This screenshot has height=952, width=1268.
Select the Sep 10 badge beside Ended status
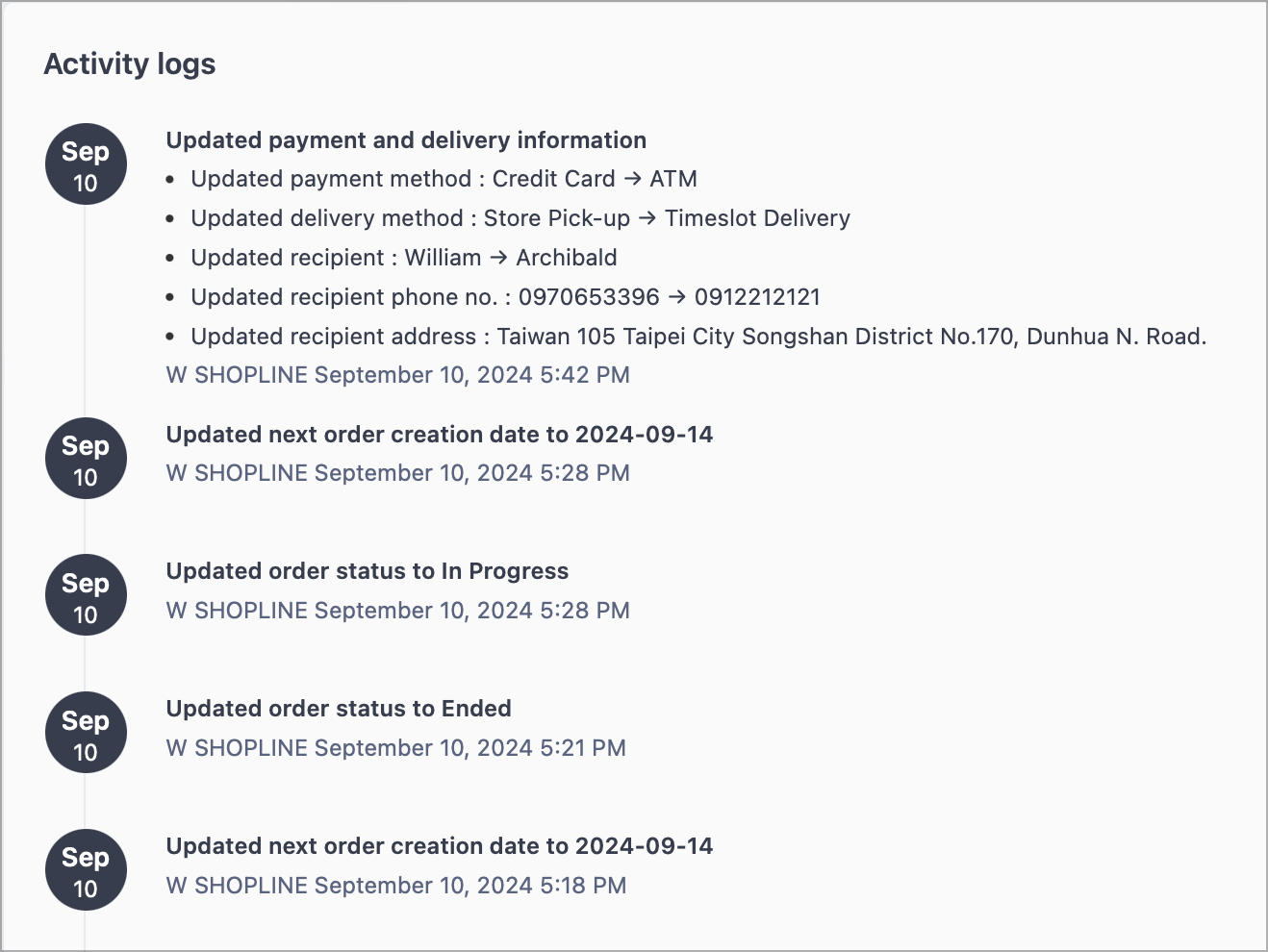(x=86, y=734)
